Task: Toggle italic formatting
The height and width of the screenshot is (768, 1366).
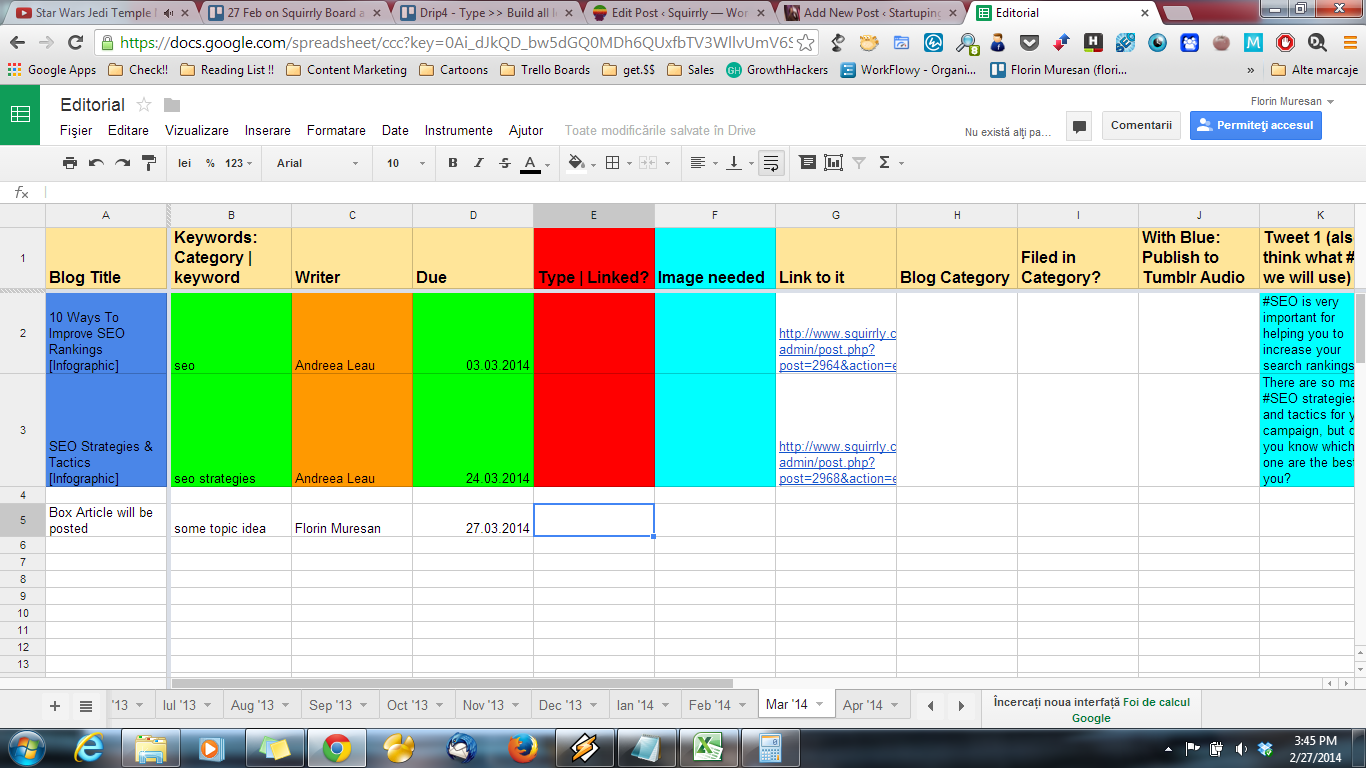Action: pyautogui.click(x=478, y=163)
